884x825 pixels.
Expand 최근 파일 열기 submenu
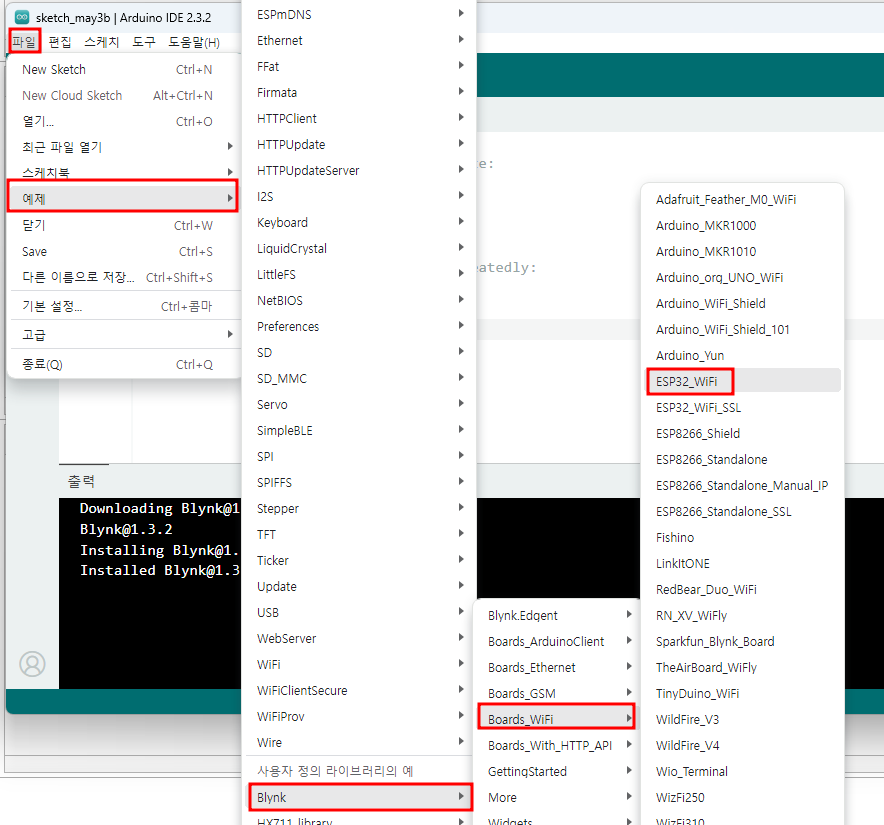[124, 147]
